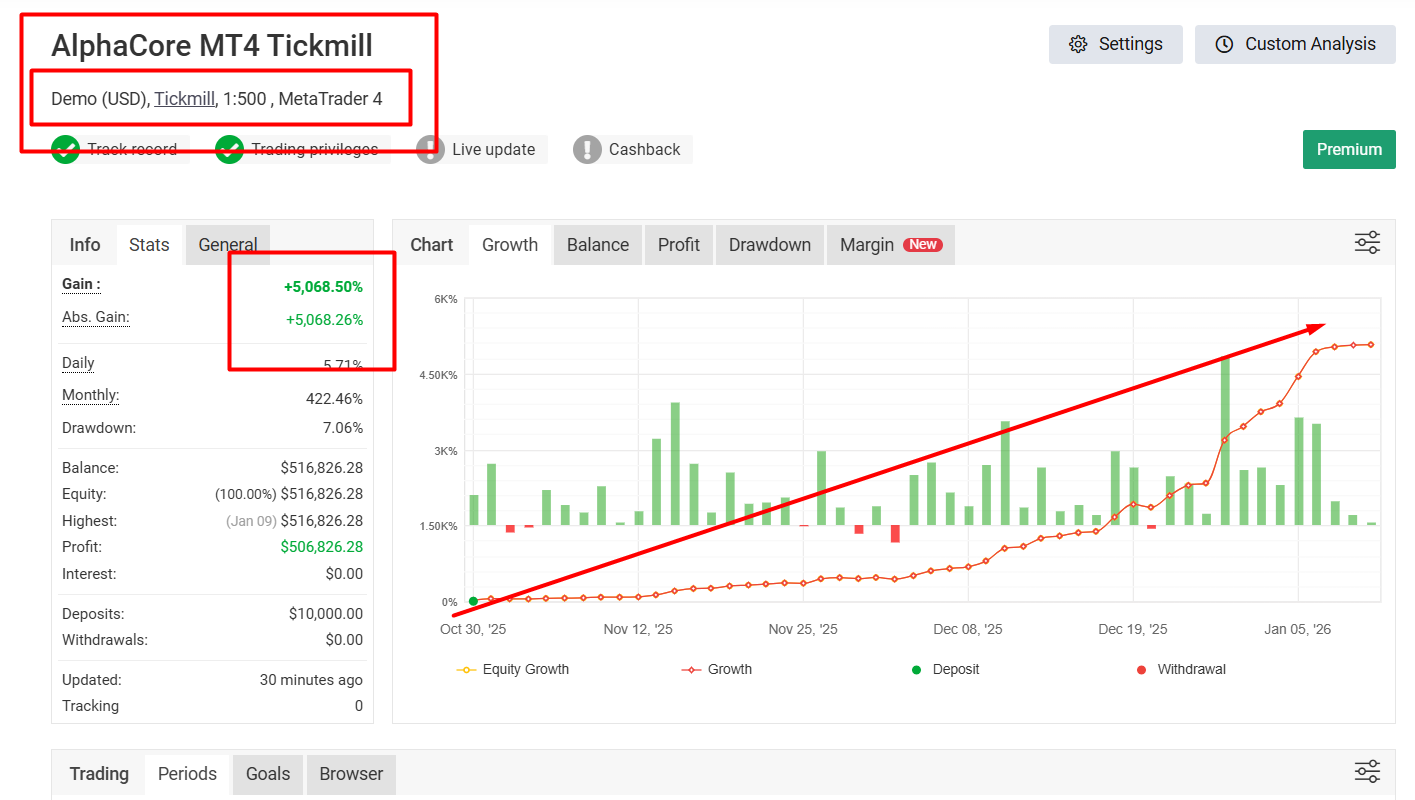Switch chart to the Profit tab
Viewport: 1415px width, 800px height.
pyautogui.click(x=679, y=245)
